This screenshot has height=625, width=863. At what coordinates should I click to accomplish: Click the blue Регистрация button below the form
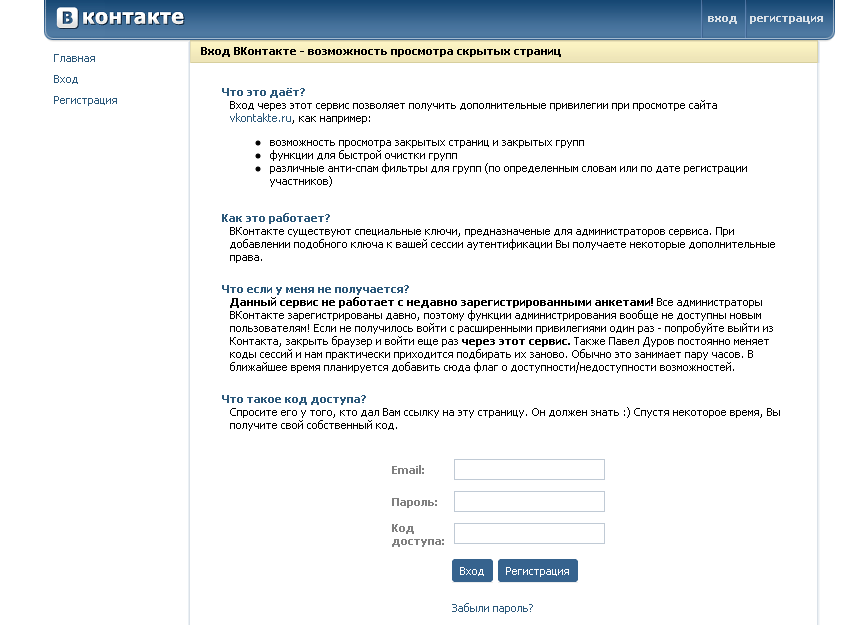[x=537, y=571]
